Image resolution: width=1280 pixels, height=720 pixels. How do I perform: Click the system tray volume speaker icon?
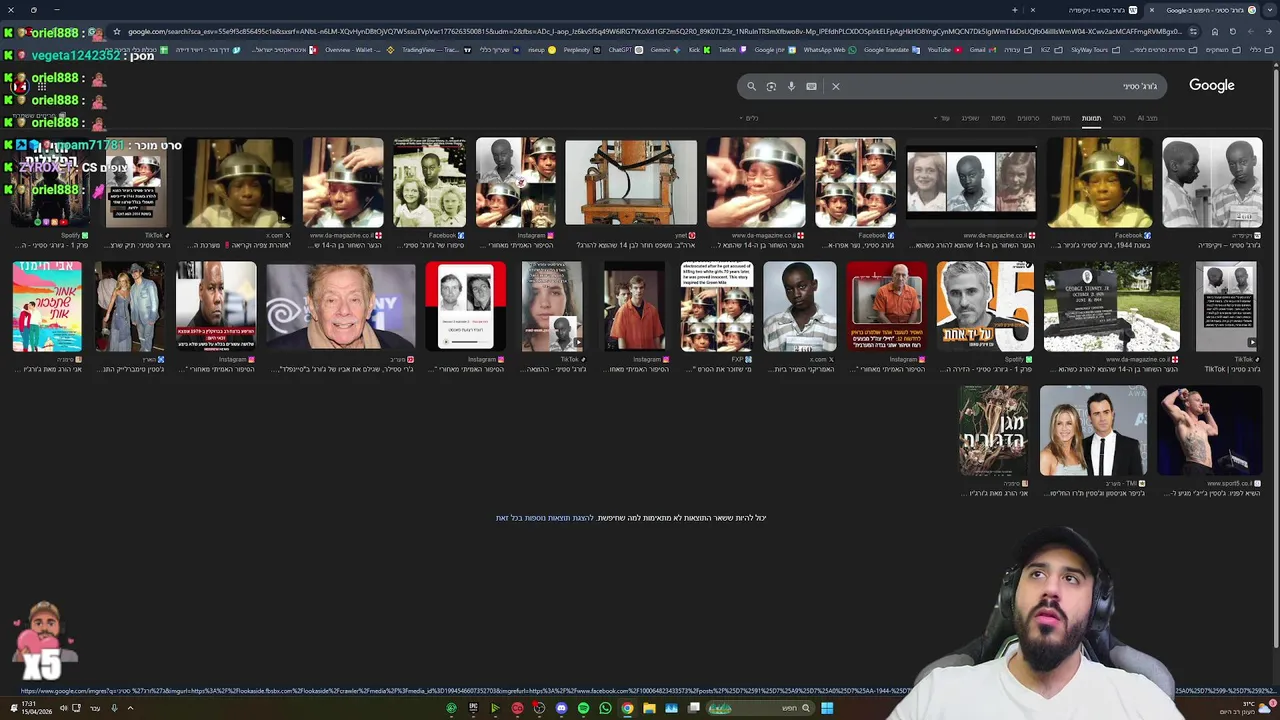(64, 708)
